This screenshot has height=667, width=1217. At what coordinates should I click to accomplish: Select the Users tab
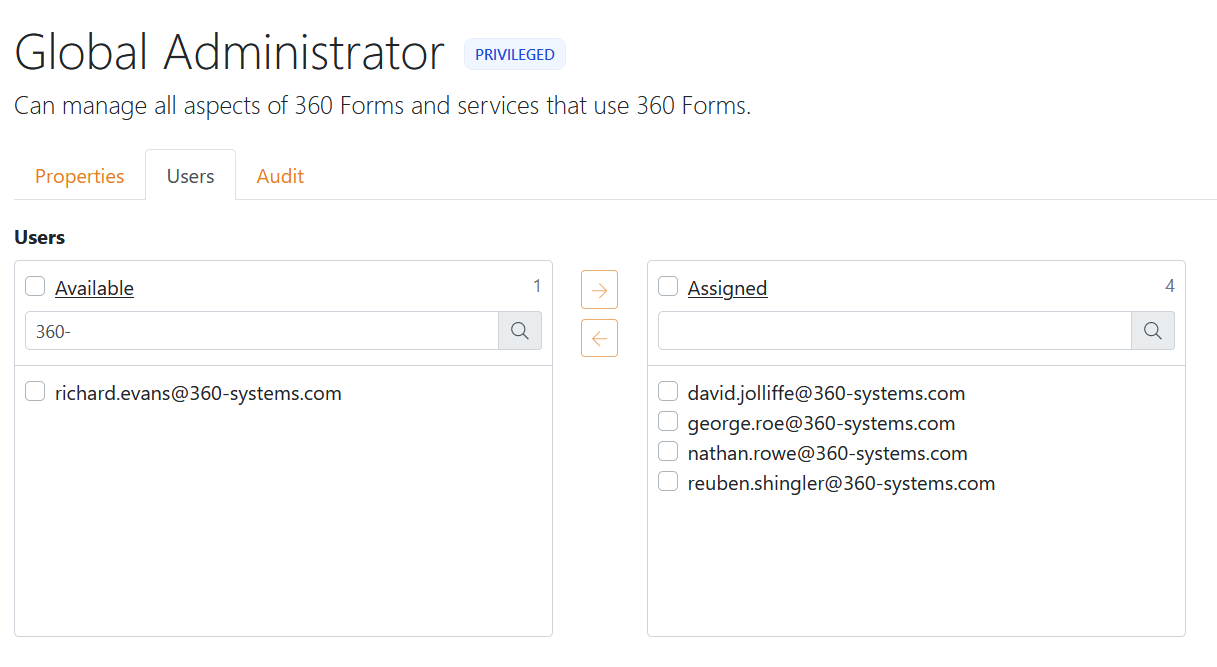tap(190, 176)
